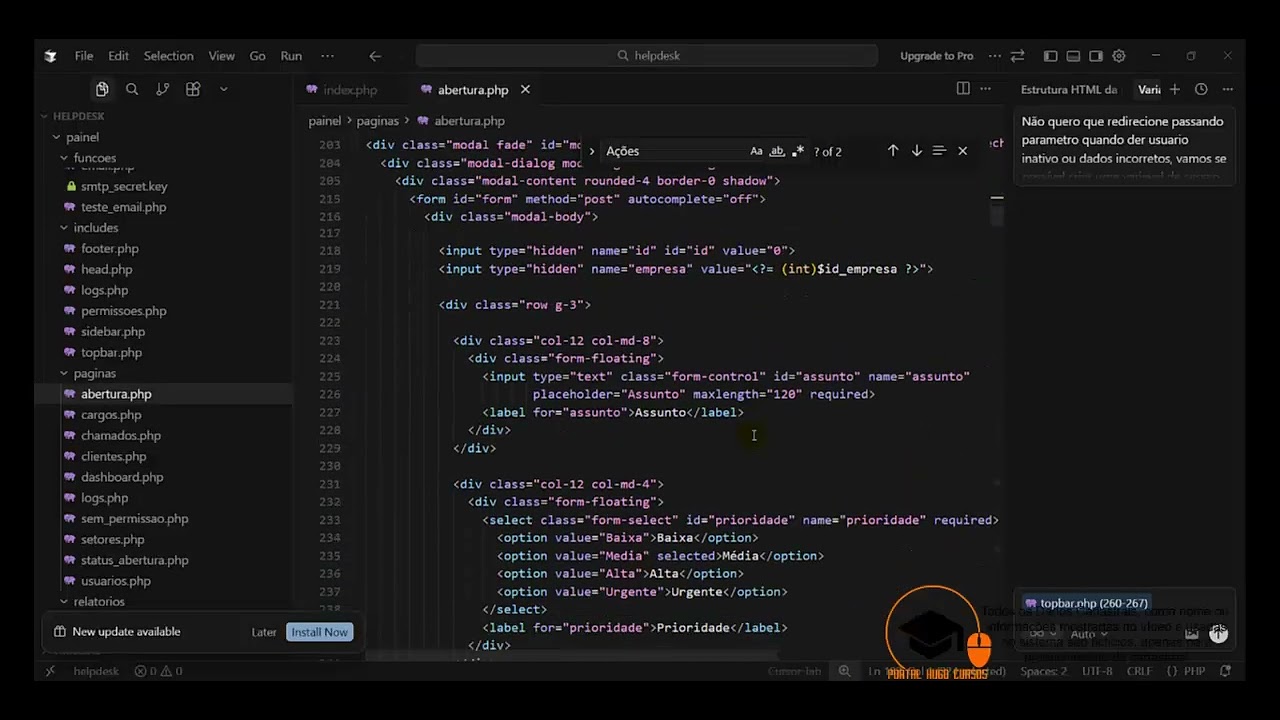Image resolution: width=1280 pixels, height=720 pixels.
Task: Go to the previous find match
Action: 893,151
